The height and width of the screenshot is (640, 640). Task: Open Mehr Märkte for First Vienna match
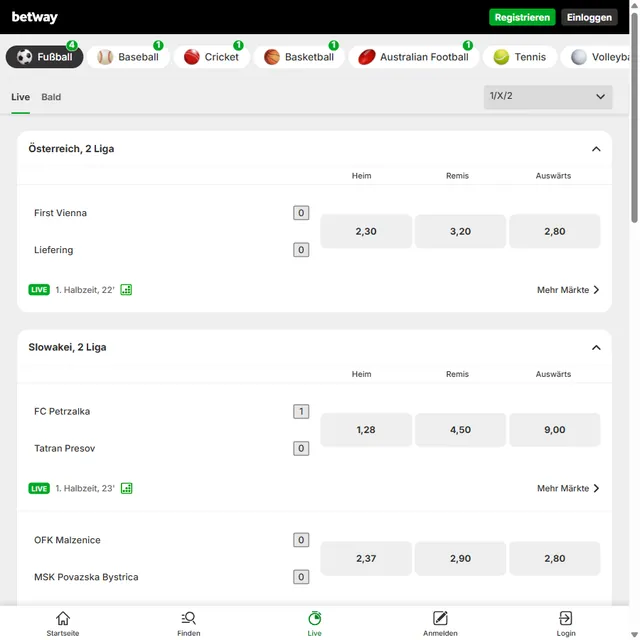(568, 290)
